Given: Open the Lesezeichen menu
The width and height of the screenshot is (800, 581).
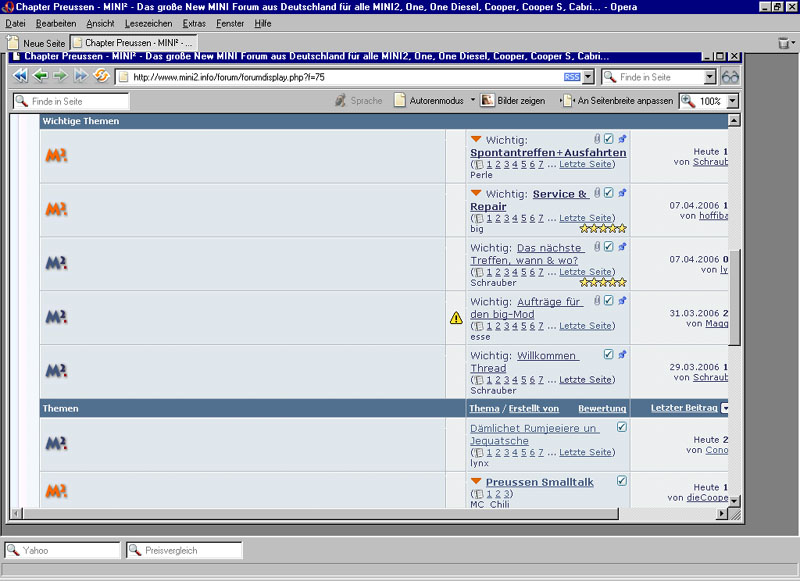Looking at the screenshot, I should pyautogui.click(x=145, y=23).
